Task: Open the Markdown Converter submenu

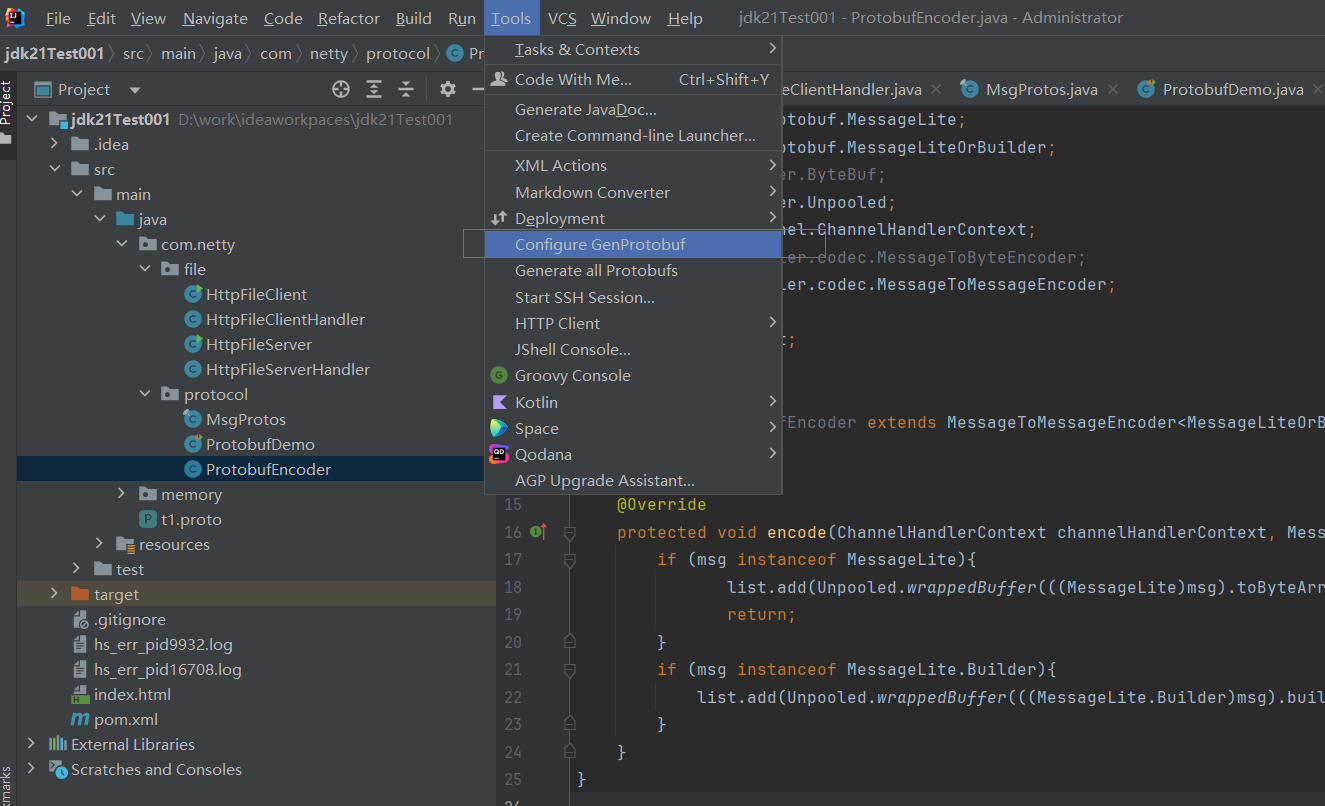Action: click(633, 192)
